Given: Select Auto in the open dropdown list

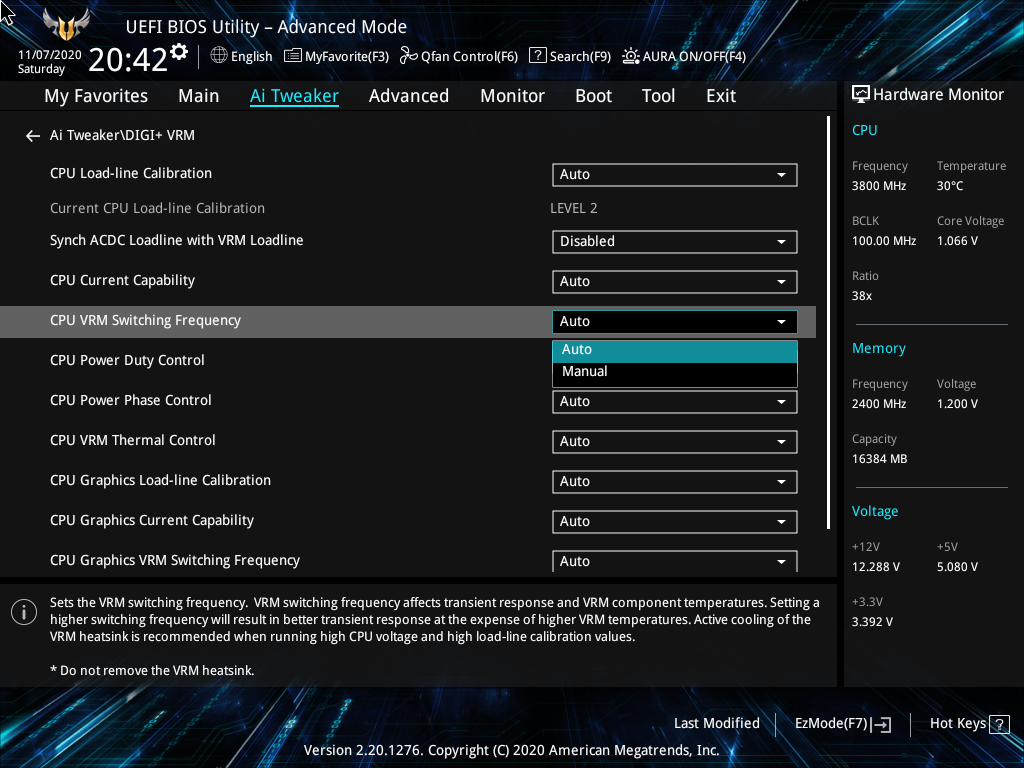Looking at the screenshot, I should 675,351.
